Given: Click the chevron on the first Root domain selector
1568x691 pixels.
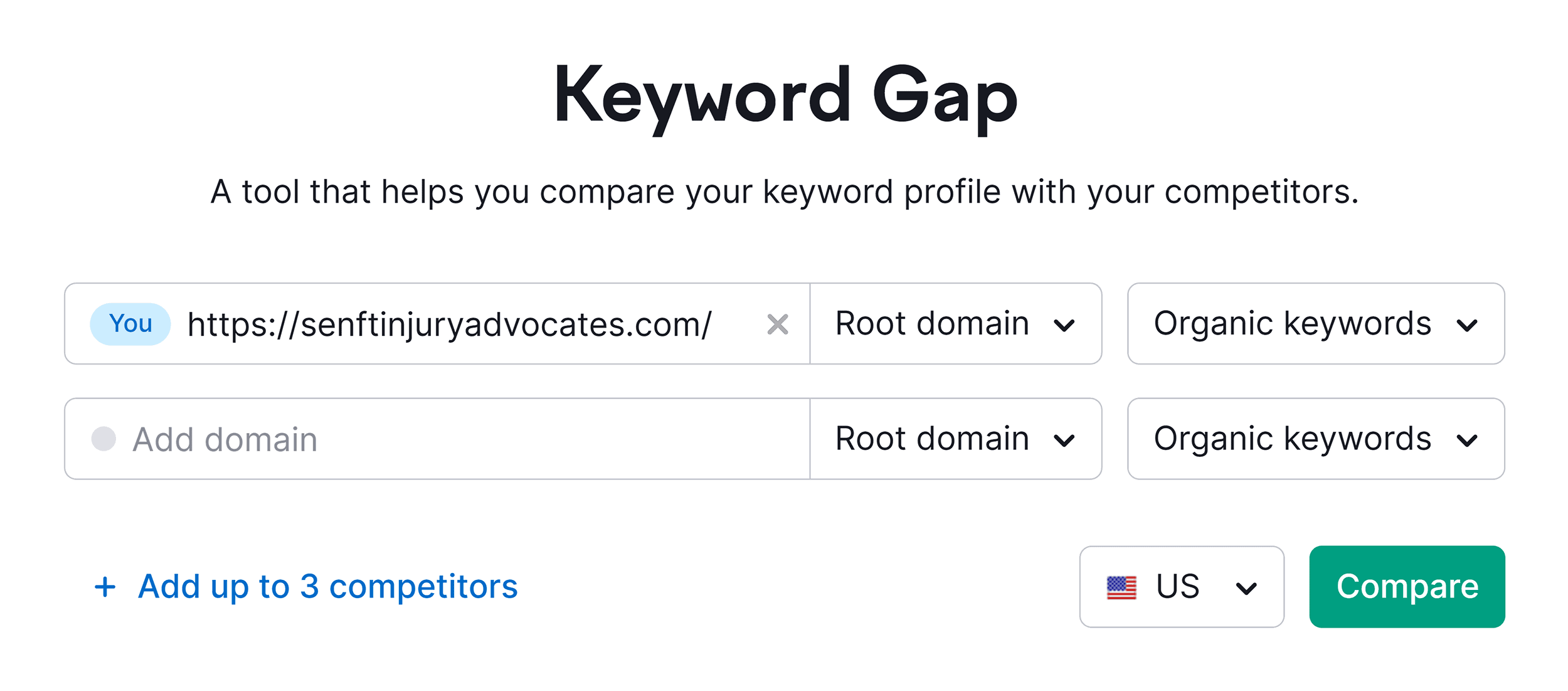Looking at the screenshot, I should click(x=1064, y=324).
